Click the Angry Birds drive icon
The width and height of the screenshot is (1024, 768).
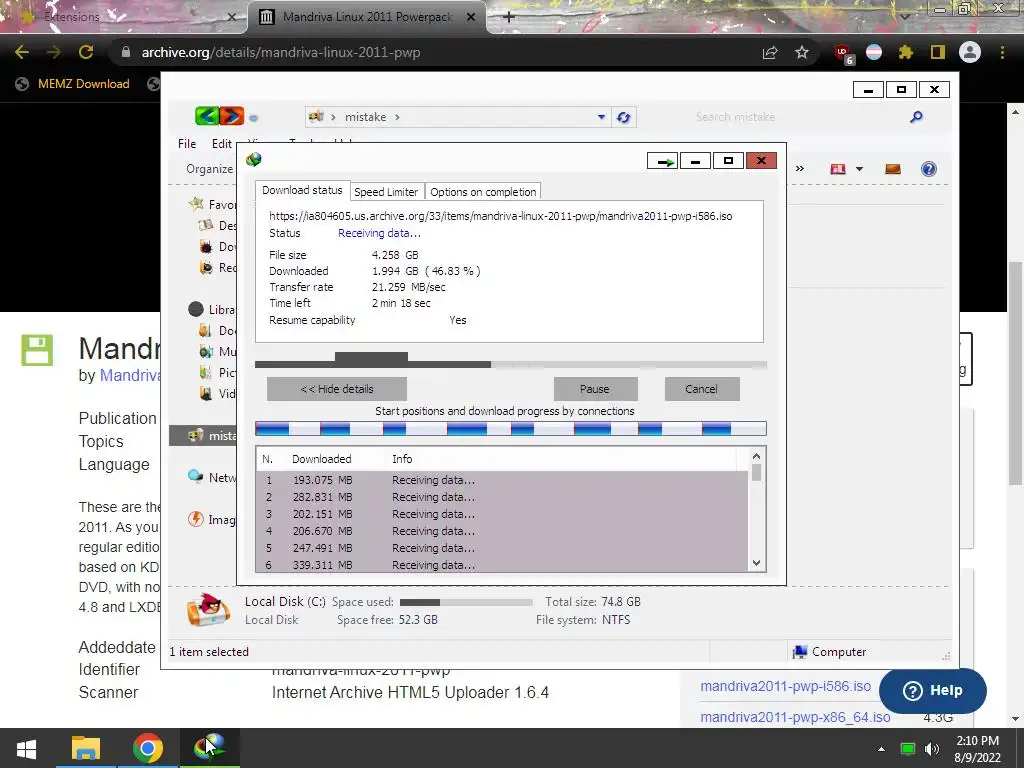(x=208, y=609)
